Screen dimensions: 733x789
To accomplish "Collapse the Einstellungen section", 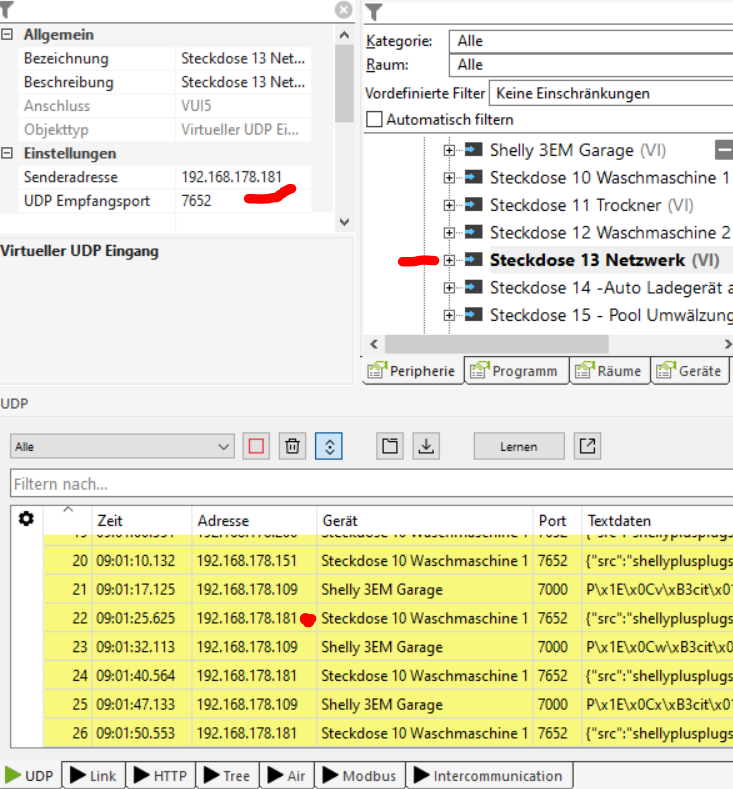I will point(7,153).
